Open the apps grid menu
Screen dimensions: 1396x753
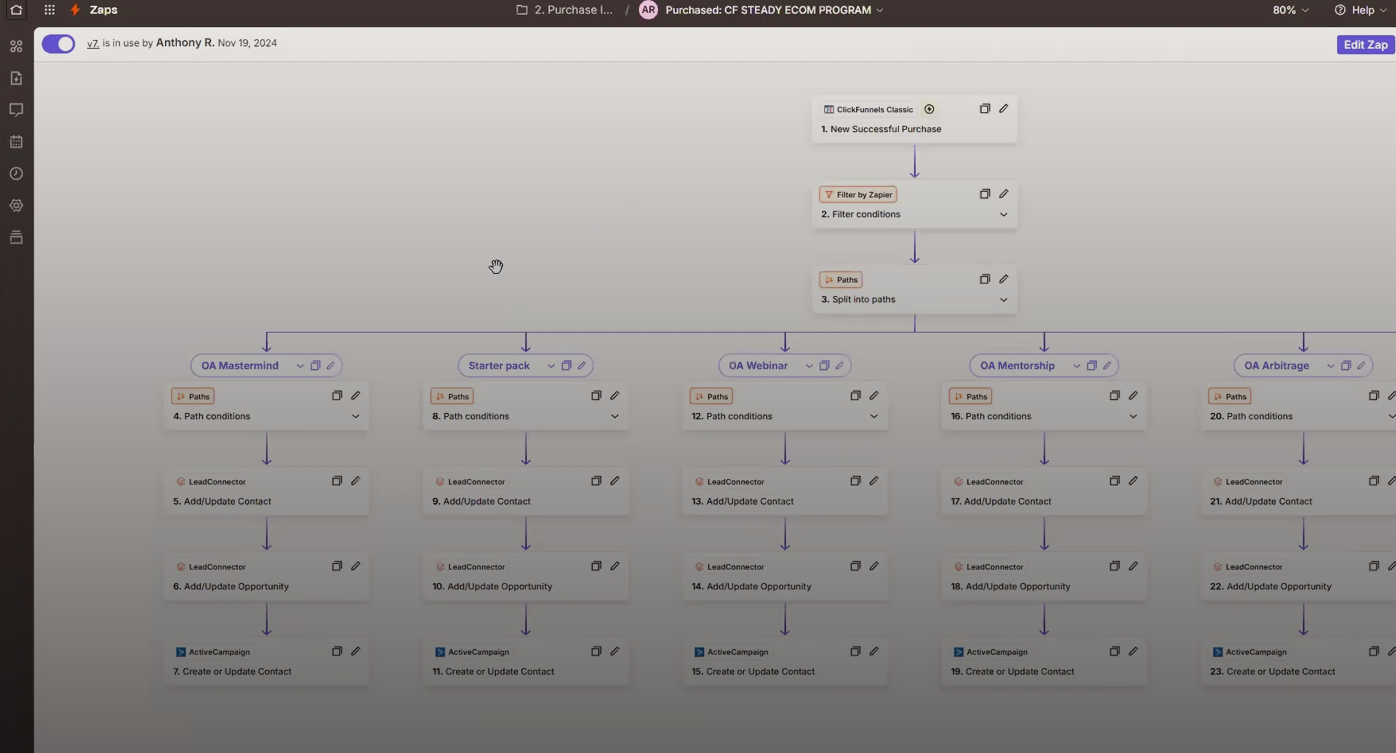point(49,10)
